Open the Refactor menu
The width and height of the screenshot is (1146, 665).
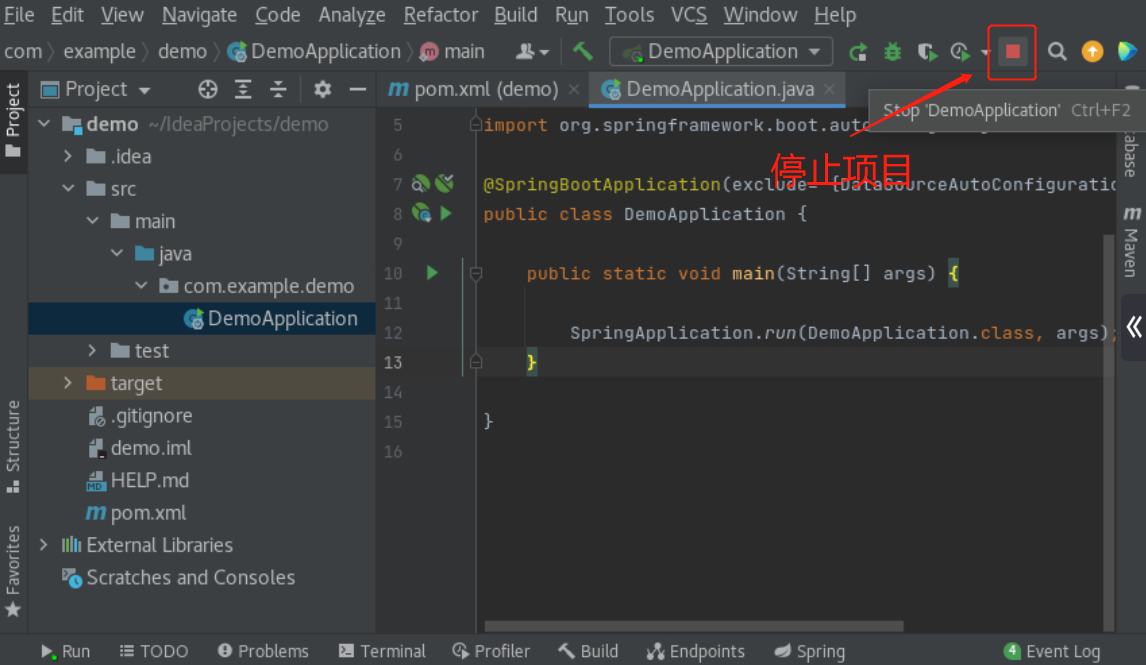pyautogui.click(x=441, y=15)
